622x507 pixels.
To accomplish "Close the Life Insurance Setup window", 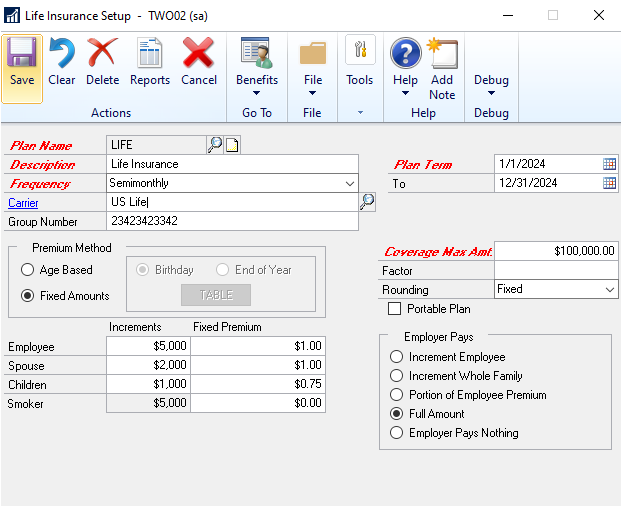I will pos(599,15).
